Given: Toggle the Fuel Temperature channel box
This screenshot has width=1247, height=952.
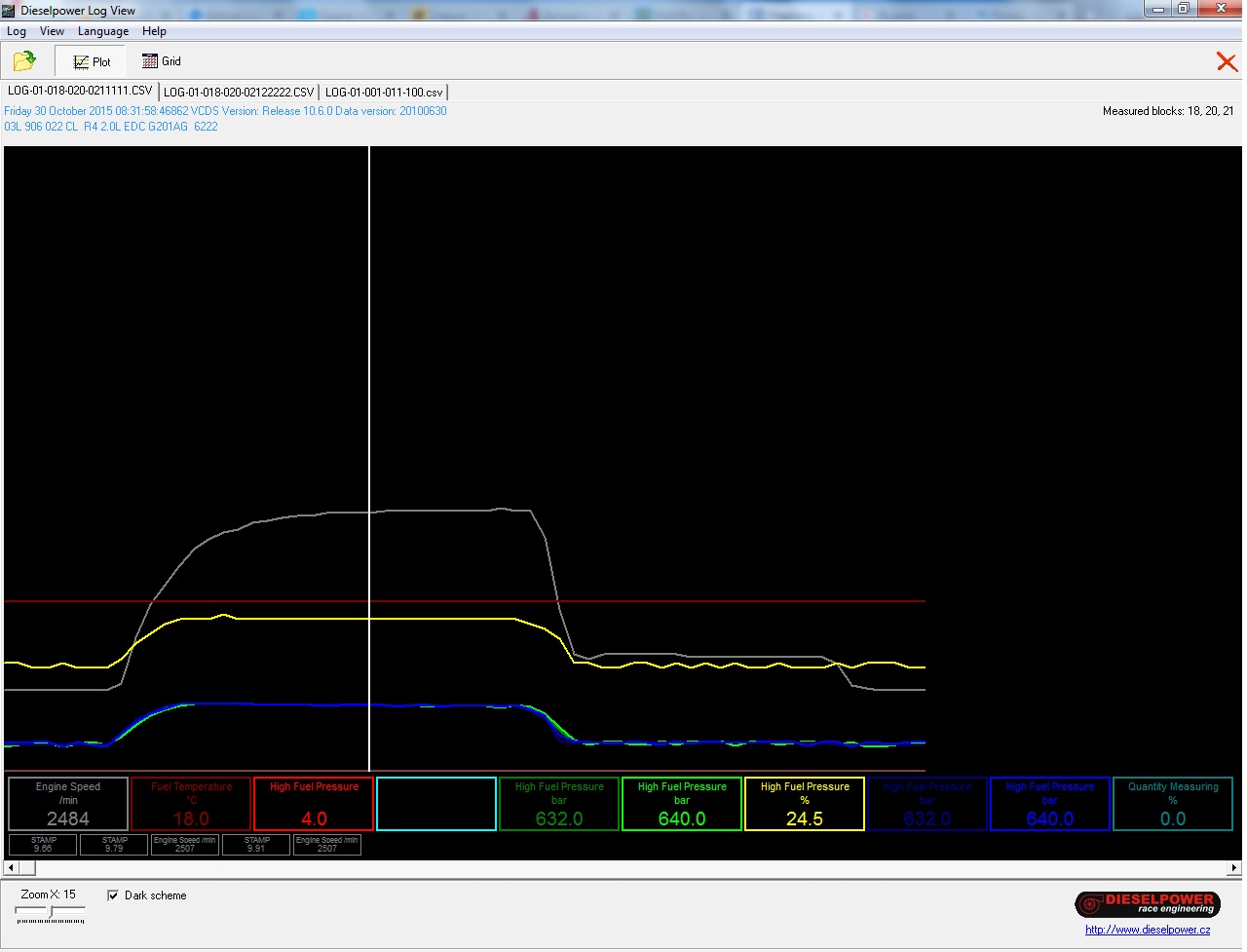Looking at the screenshot, I should [191, 804].
